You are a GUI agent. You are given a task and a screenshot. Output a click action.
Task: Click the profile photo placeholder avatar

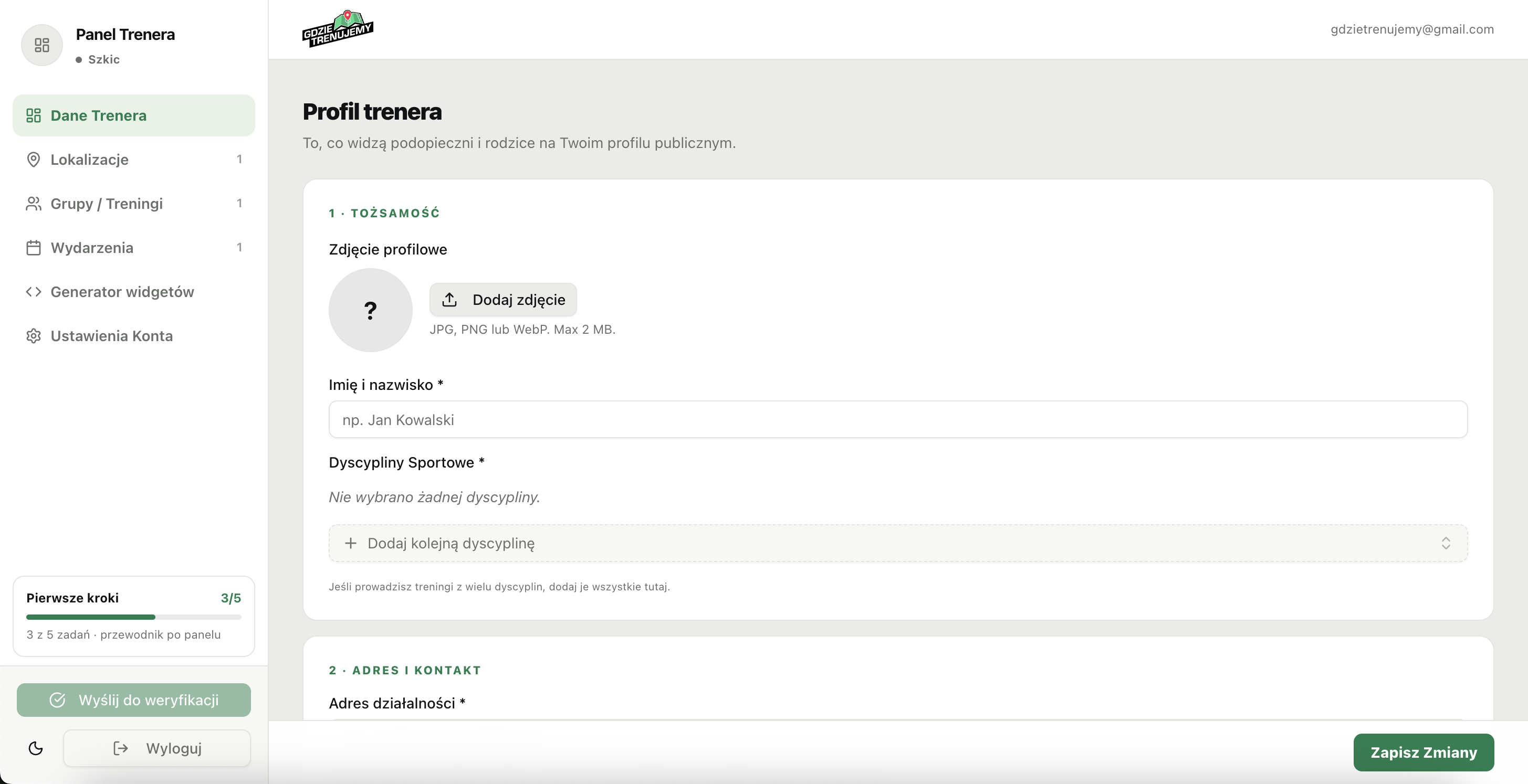[371, 310]
